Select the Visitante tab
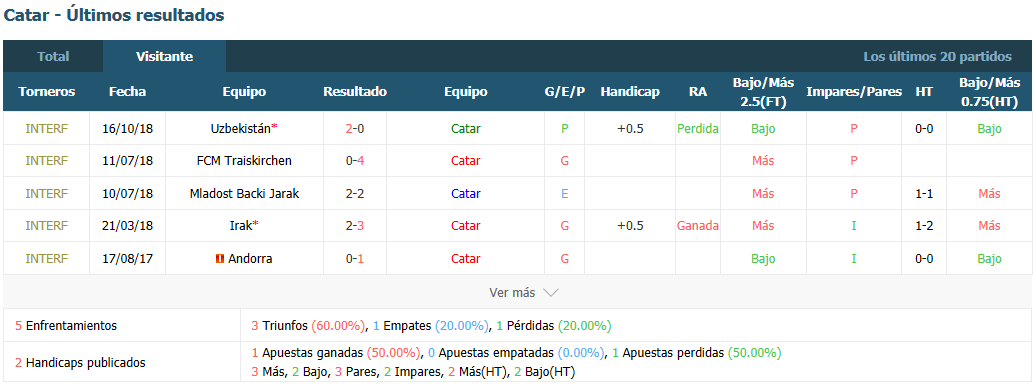The image size is (1033, 384). [x=165, y=57]
